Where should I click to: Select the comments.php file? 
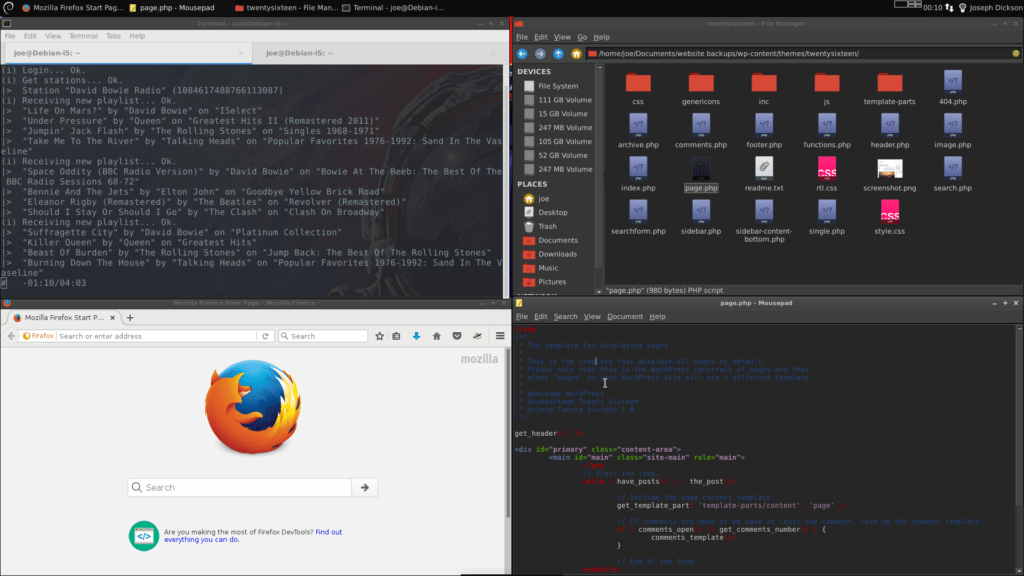coord(701,131)
